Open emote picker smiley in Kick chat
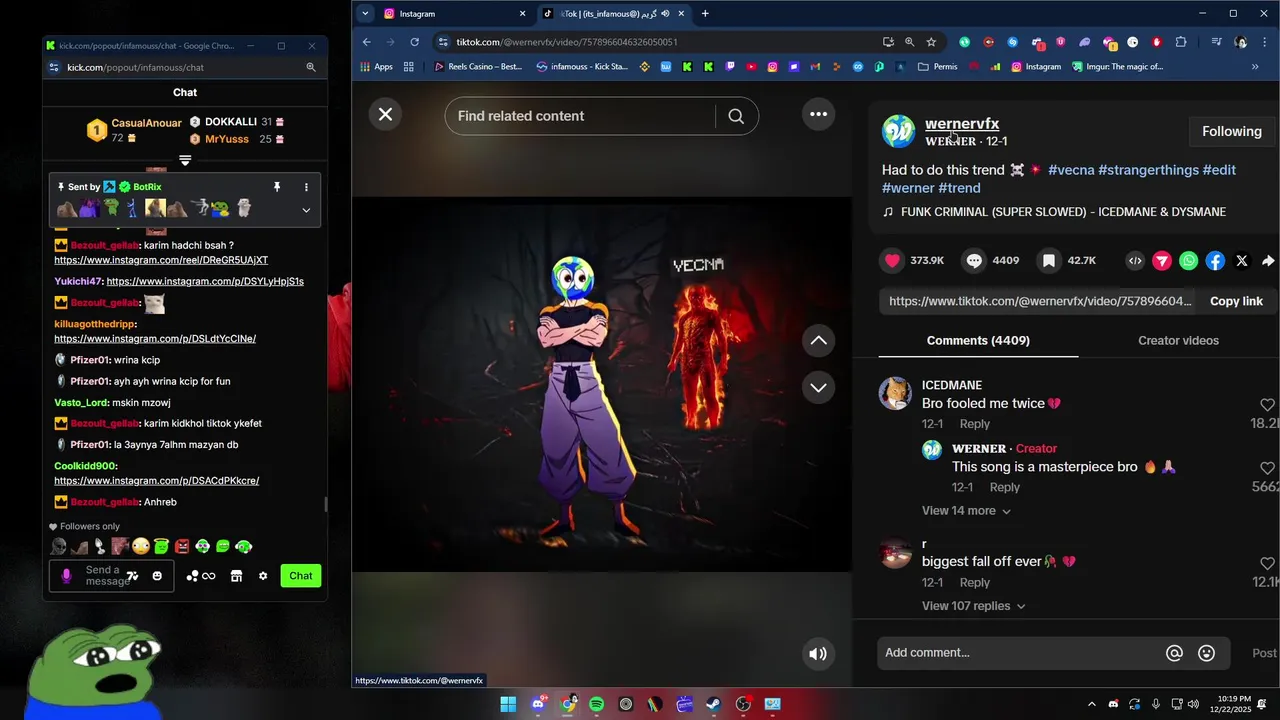The width and height of the screenshot is (1280, 720). point(157,576)
